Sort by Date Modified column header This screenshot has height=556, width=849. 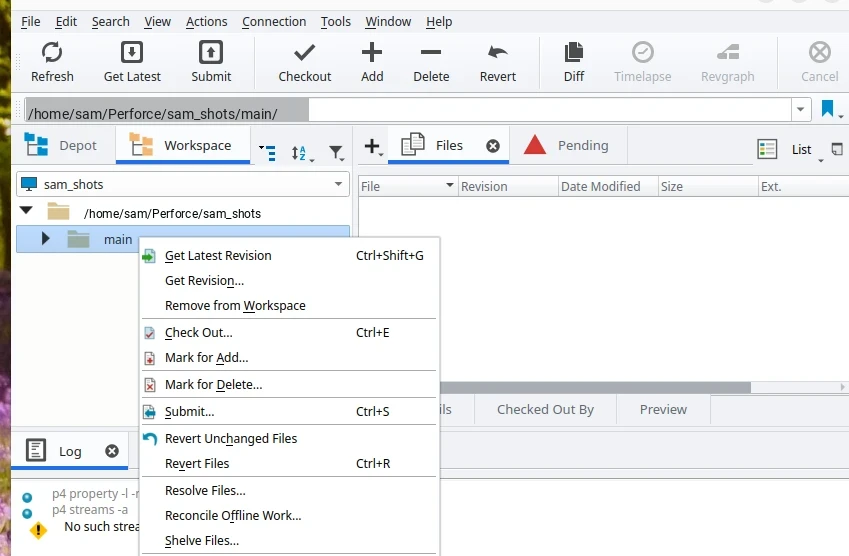pyautogui.click(x=608, y=186)
